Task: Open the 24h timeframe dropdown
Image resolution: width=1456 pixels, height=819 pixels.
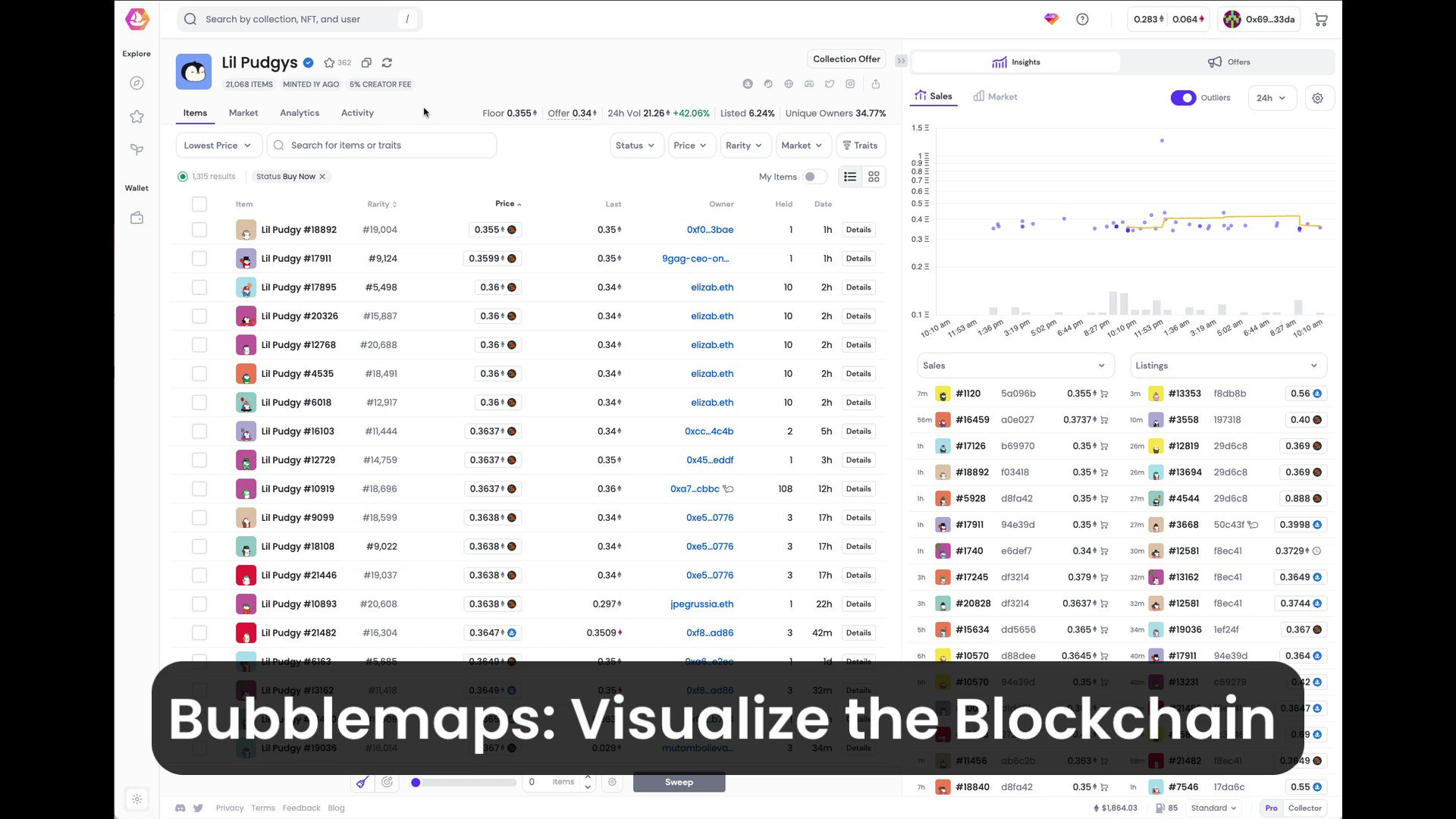Action: coord(1272,98)
